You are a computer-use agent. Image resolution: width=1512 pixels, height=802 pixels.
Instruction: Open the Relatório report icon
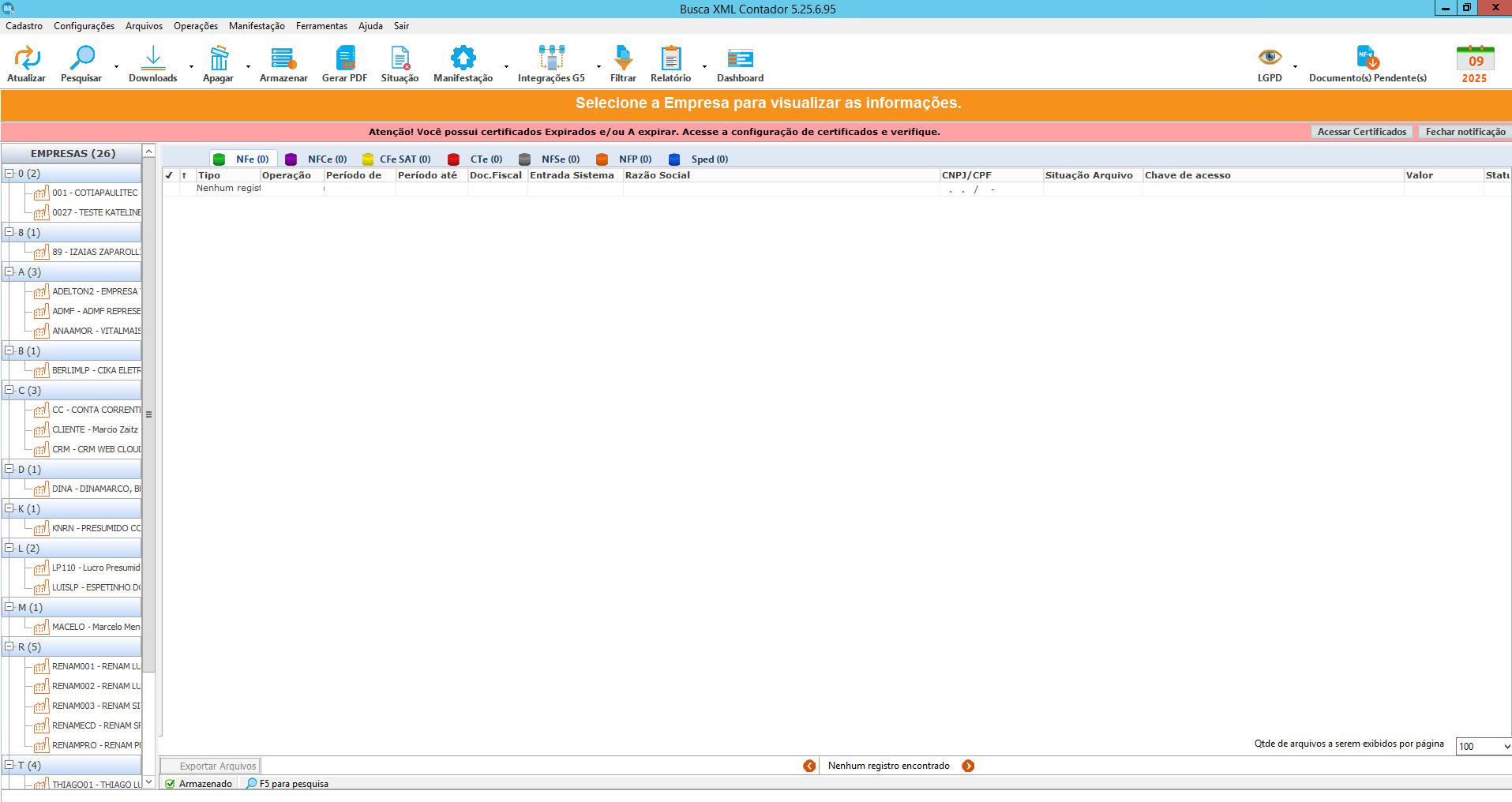pyautogui.click(x=671, y=58)
